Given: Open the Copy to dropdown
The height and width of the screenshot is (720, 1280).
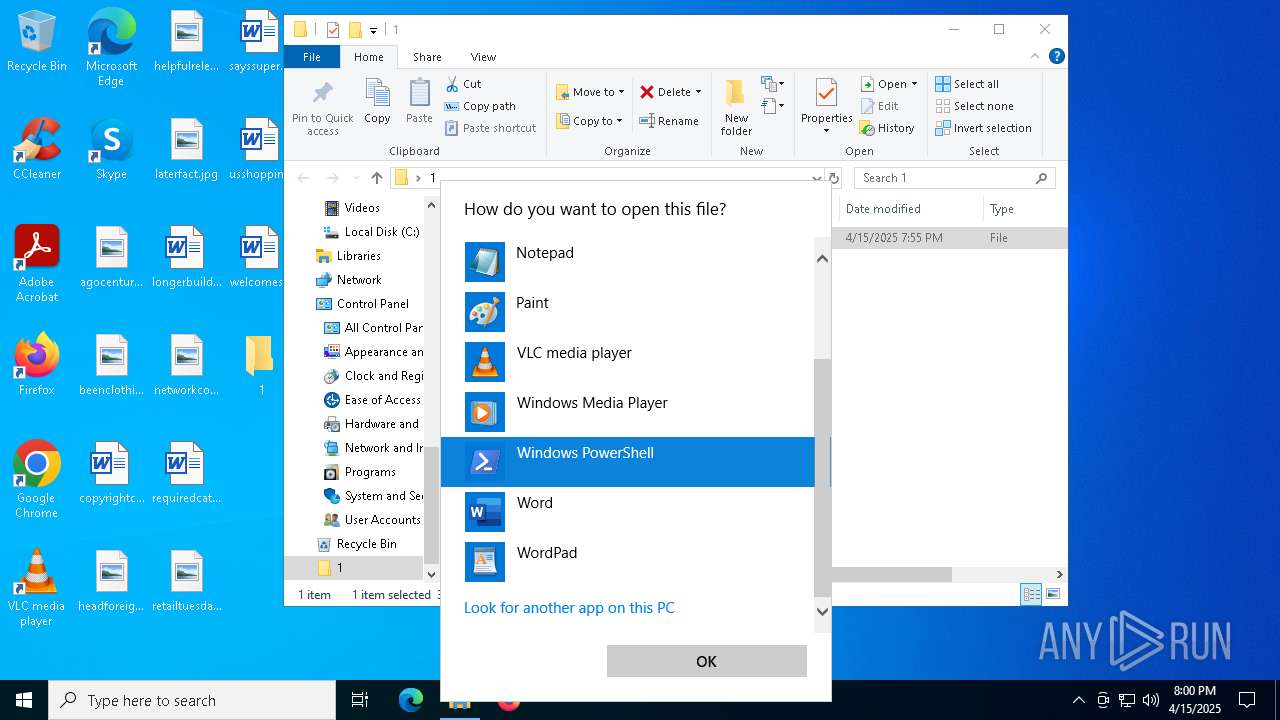Looking at the screenshot, I should pyautogui.click(x=589, y=121).
